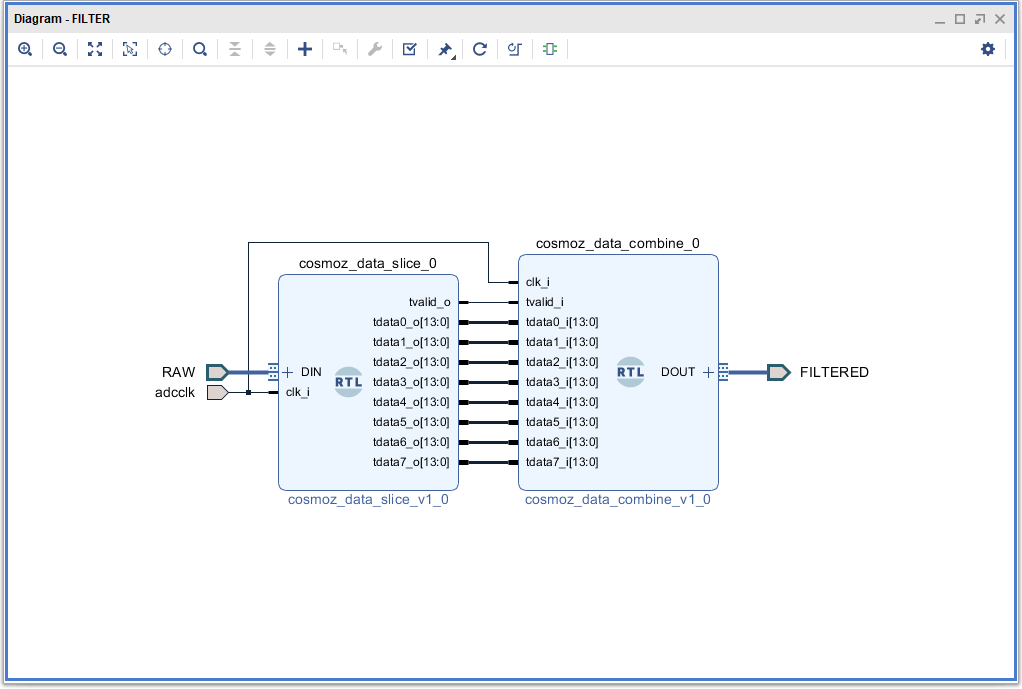Select the Zoom Area selection icon
The height and width of the screenshot is (689, 1022).
[130, 49]
